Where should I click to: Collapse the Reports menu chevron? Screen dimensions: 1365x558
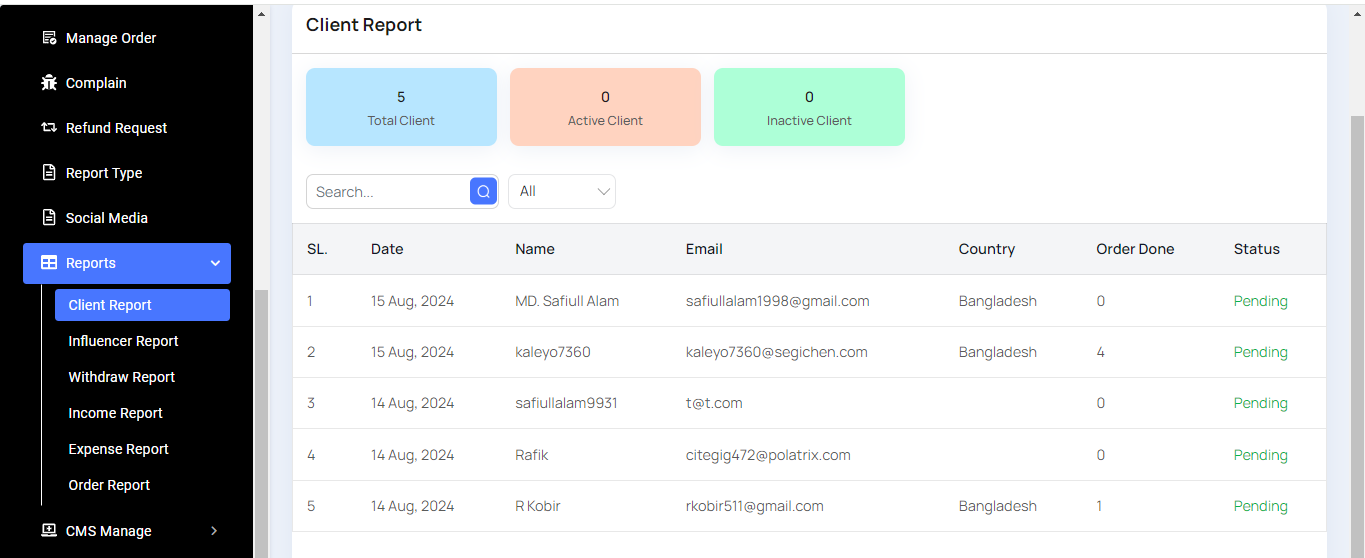click(x=215, y=263)
